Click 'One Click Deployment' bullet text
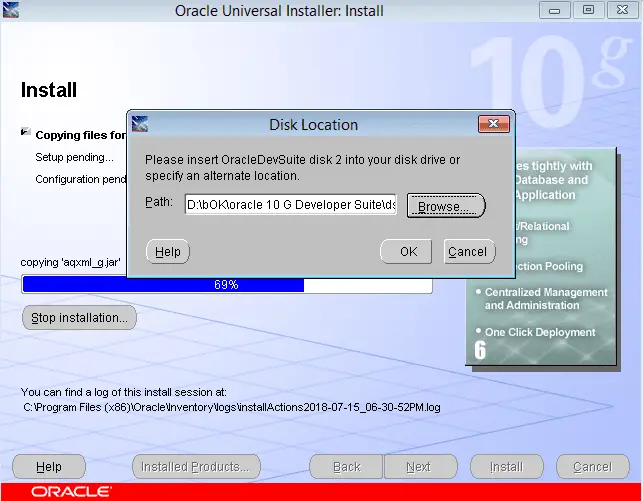 click(x=540, y=332)
